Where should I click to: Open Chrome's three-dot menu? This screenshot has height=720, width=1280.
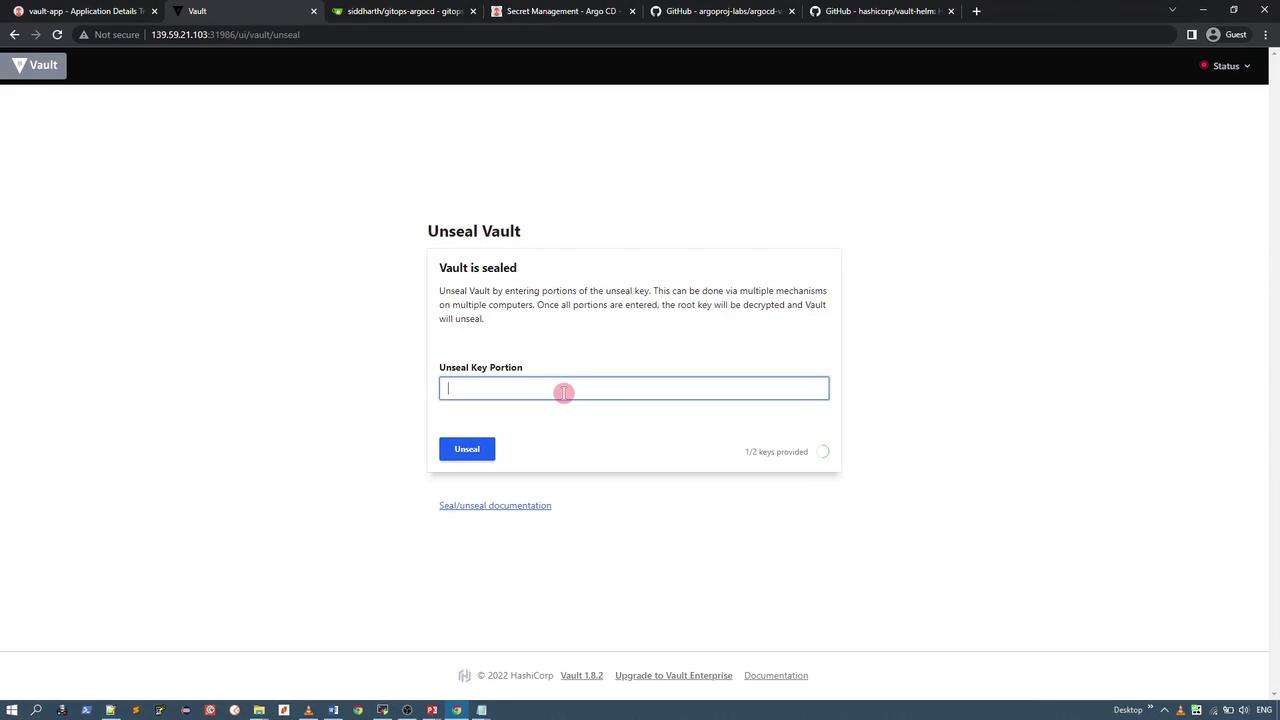coord(1267,35)
